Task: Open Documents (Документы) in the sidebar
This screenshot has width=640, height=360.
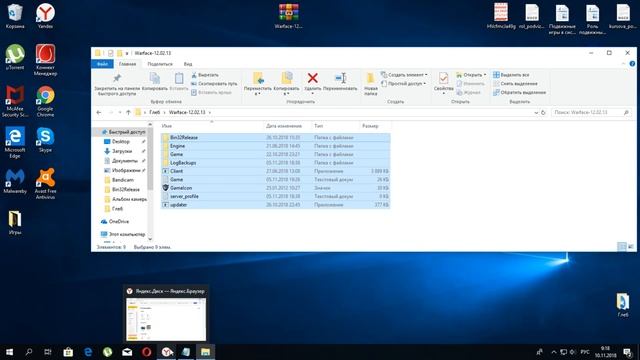Action: click(124, 161)
